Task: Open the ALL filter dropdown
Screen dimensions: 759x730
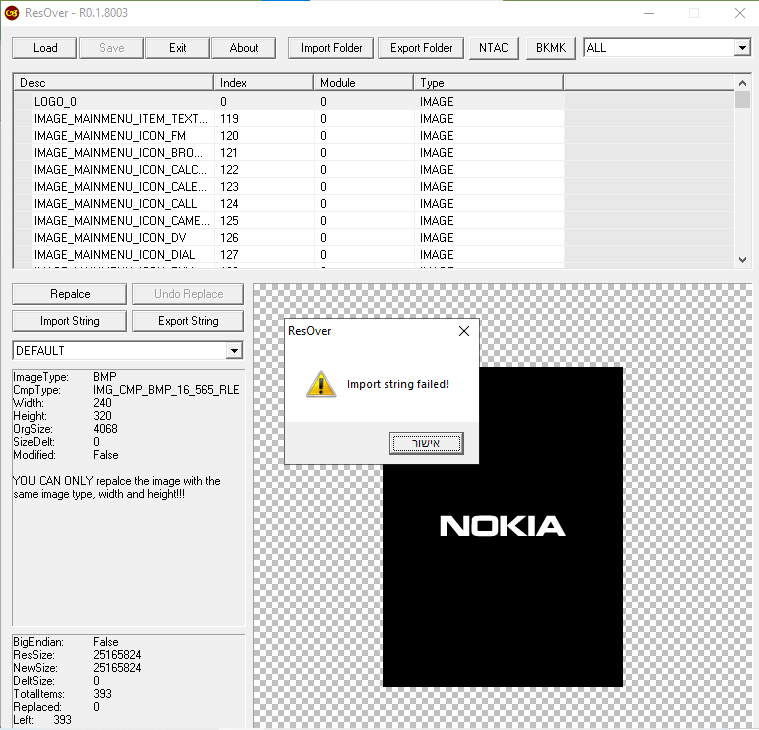Action: (x=742, y=48)
